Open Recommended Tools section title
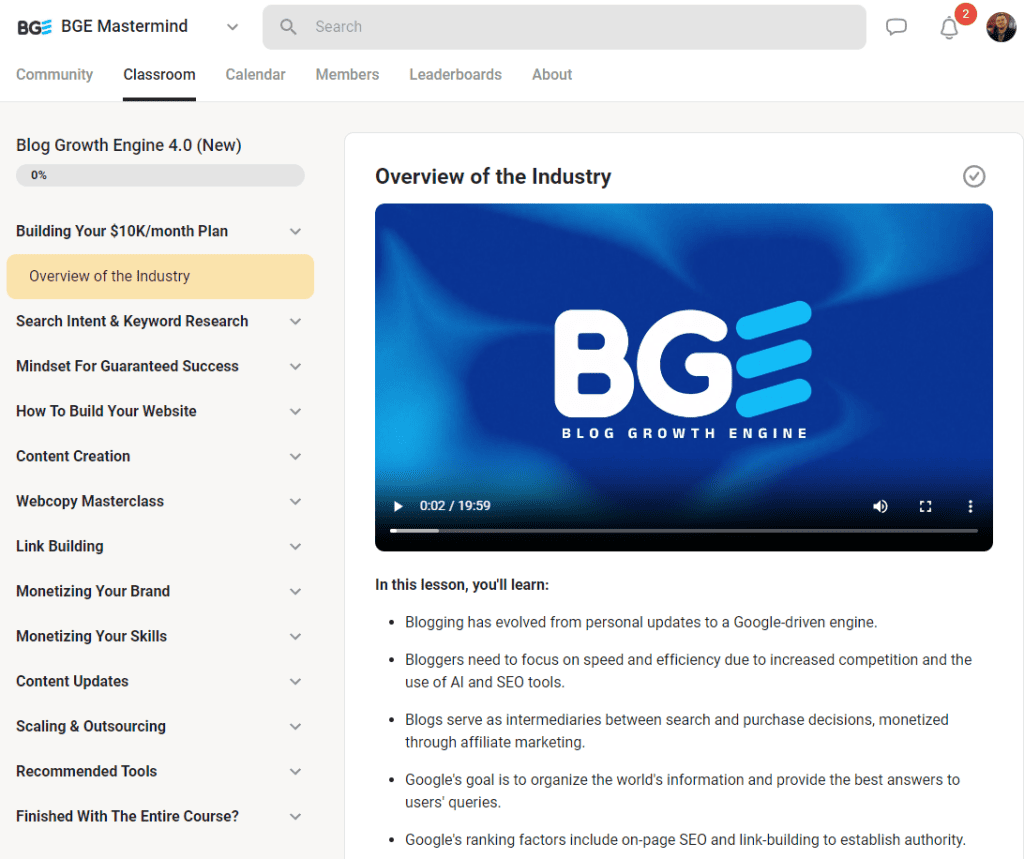Viewport: 1024px width, 859px height. click(x=86, y=772)
